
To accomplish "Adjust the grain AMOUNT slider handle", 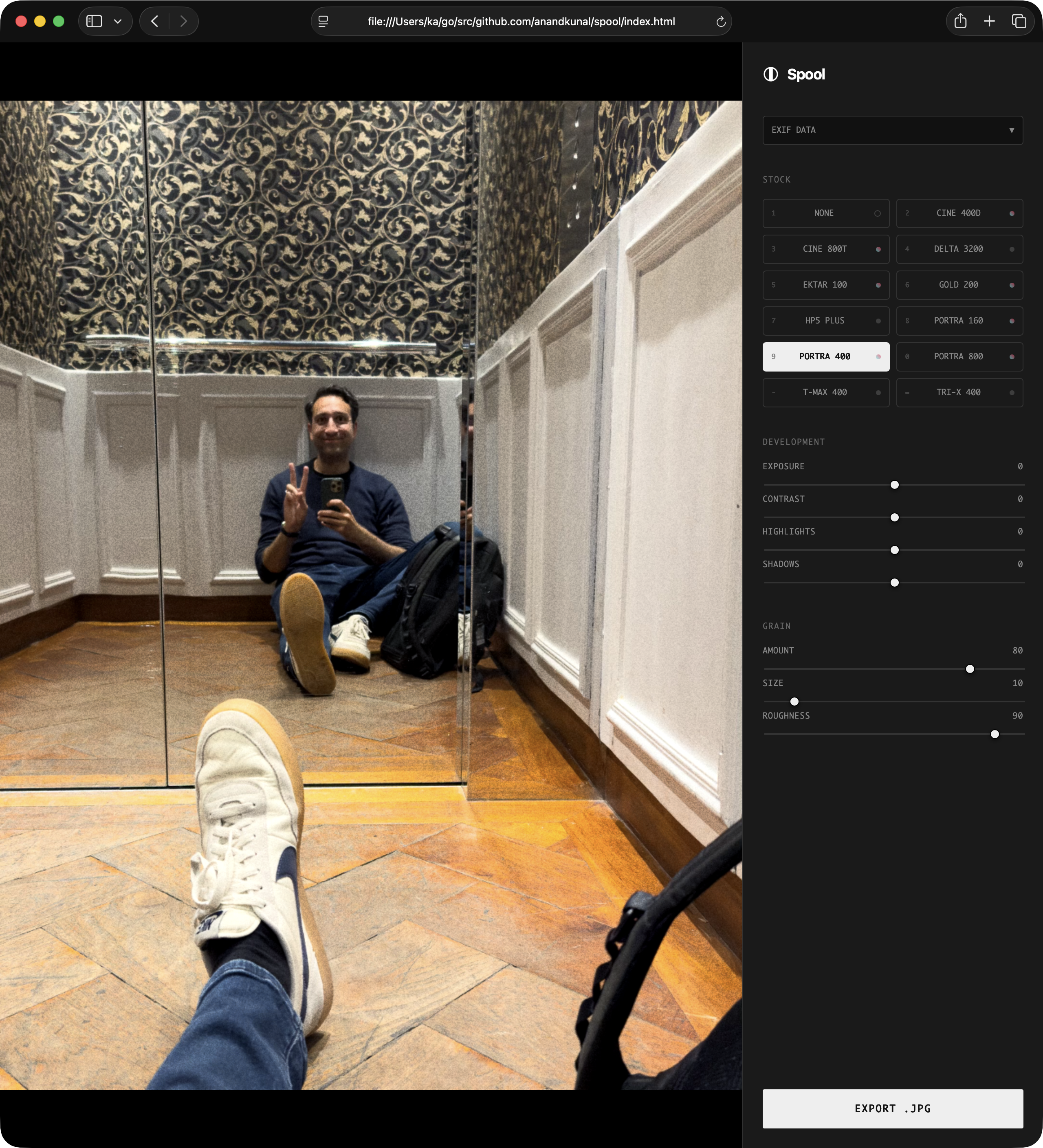I will coord(969,670).
